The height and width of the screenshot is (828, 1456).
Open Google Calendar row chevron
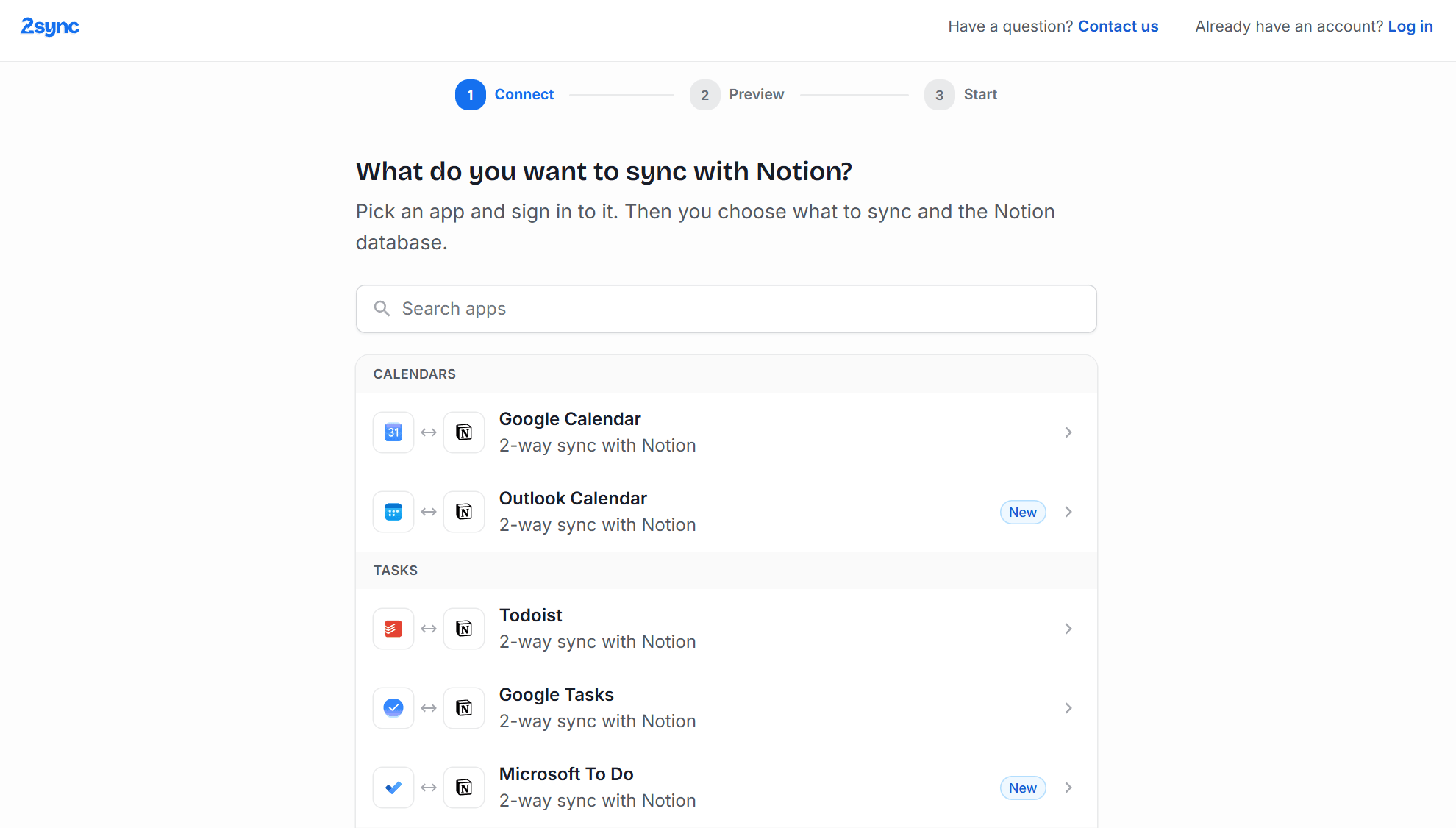tap(1068, 432)
